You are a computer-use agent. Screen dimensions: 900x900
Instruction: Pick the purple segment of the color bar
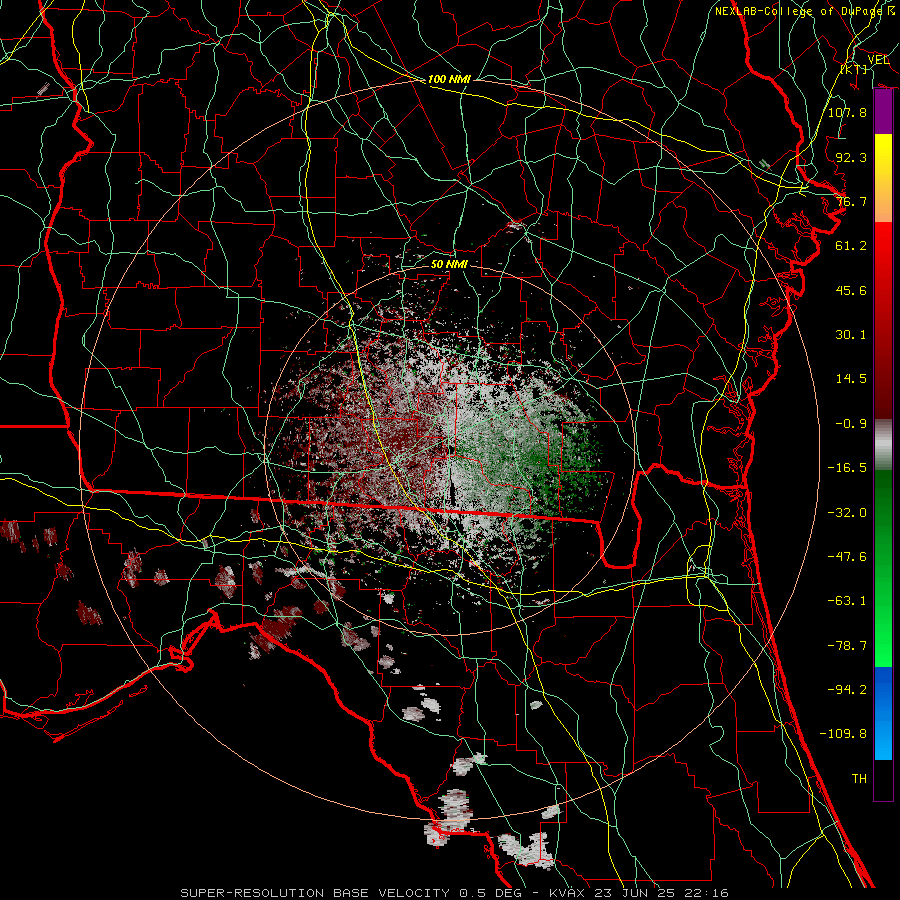(x=883, y=112)
